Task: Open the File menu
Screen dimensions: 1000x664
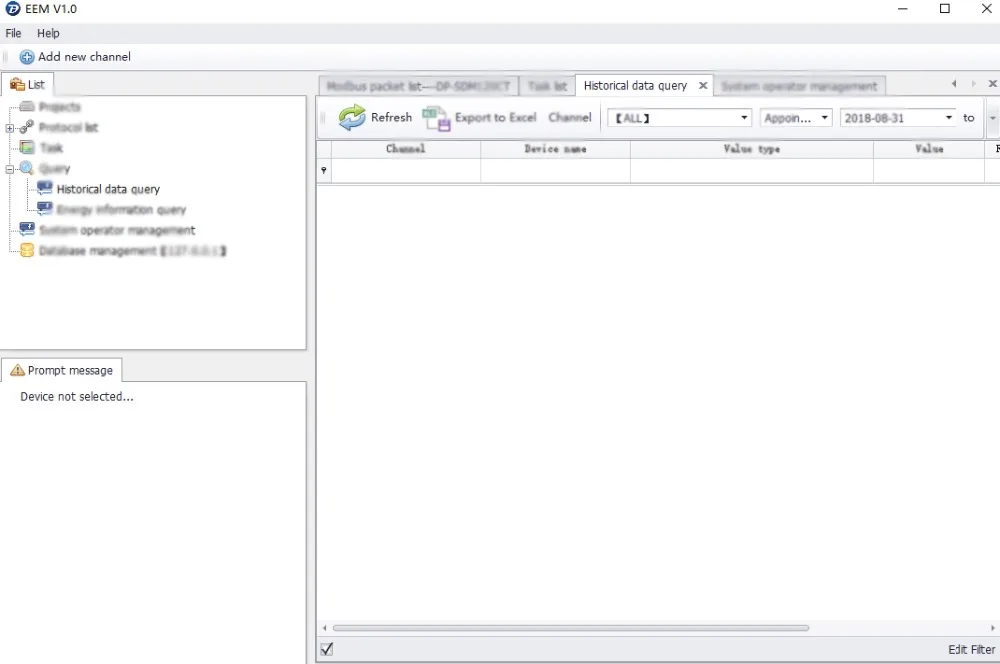Action: click(13, 33)
